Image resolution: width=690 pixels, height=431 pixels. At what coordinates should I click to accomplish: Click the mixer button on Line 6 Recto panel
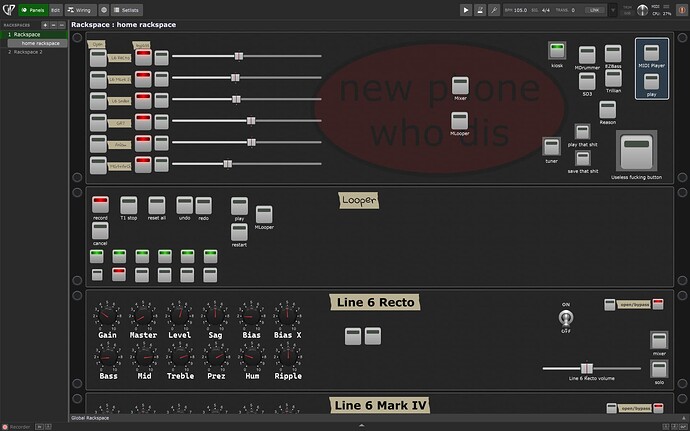coord(659,340)
